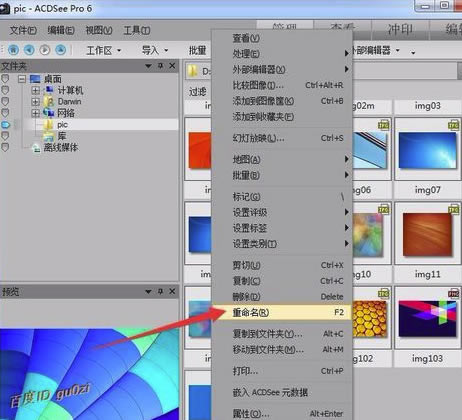Toggle the Easy-Select shield beside 网络

tap(5, 113)
